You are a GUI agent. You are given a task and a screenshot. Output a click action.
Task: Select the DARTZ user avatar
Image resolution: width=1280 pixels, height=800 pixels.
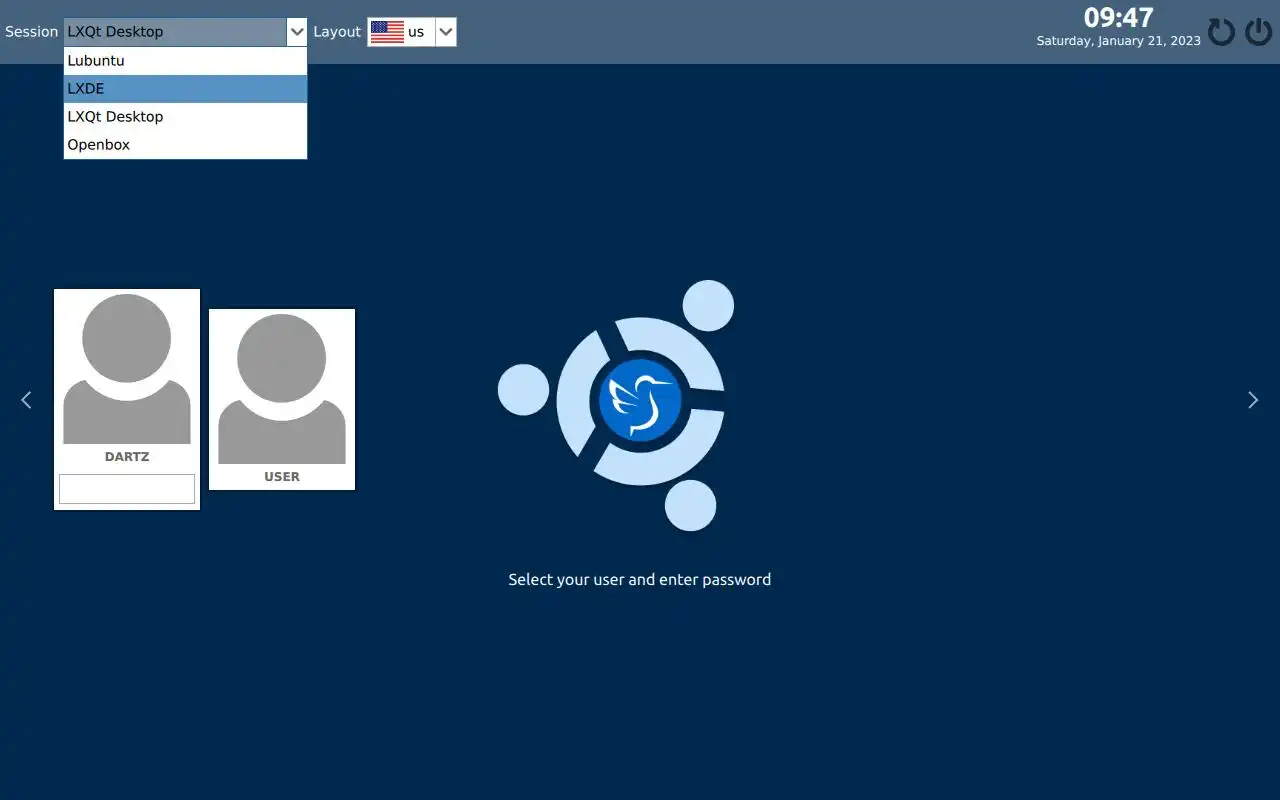click(x=127, y=369)
